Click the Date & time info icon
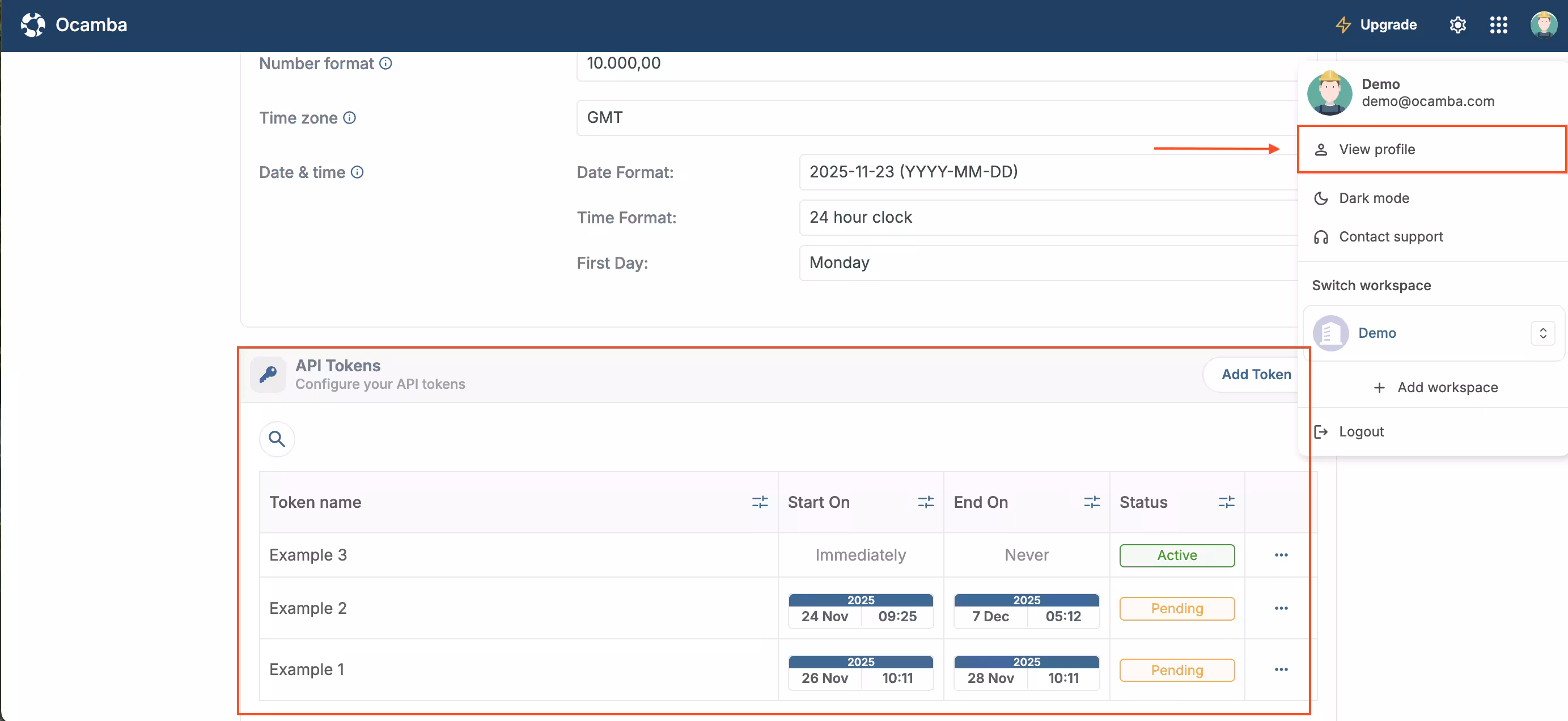The height and width of the screenshot is (721, 1568). click(x=357, y=172)
